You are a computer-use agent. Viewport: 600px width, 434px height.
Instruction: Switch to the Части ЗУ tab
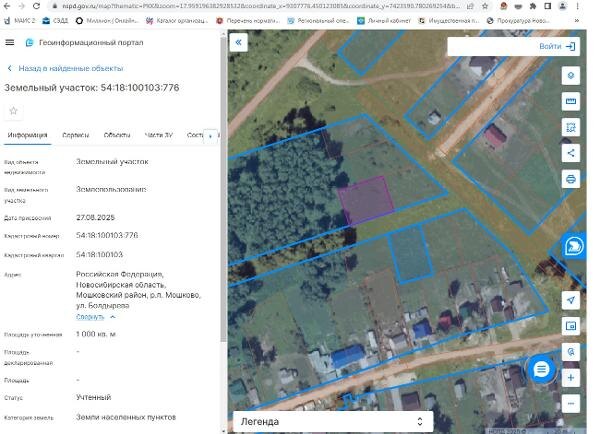[x=159, y=135]
